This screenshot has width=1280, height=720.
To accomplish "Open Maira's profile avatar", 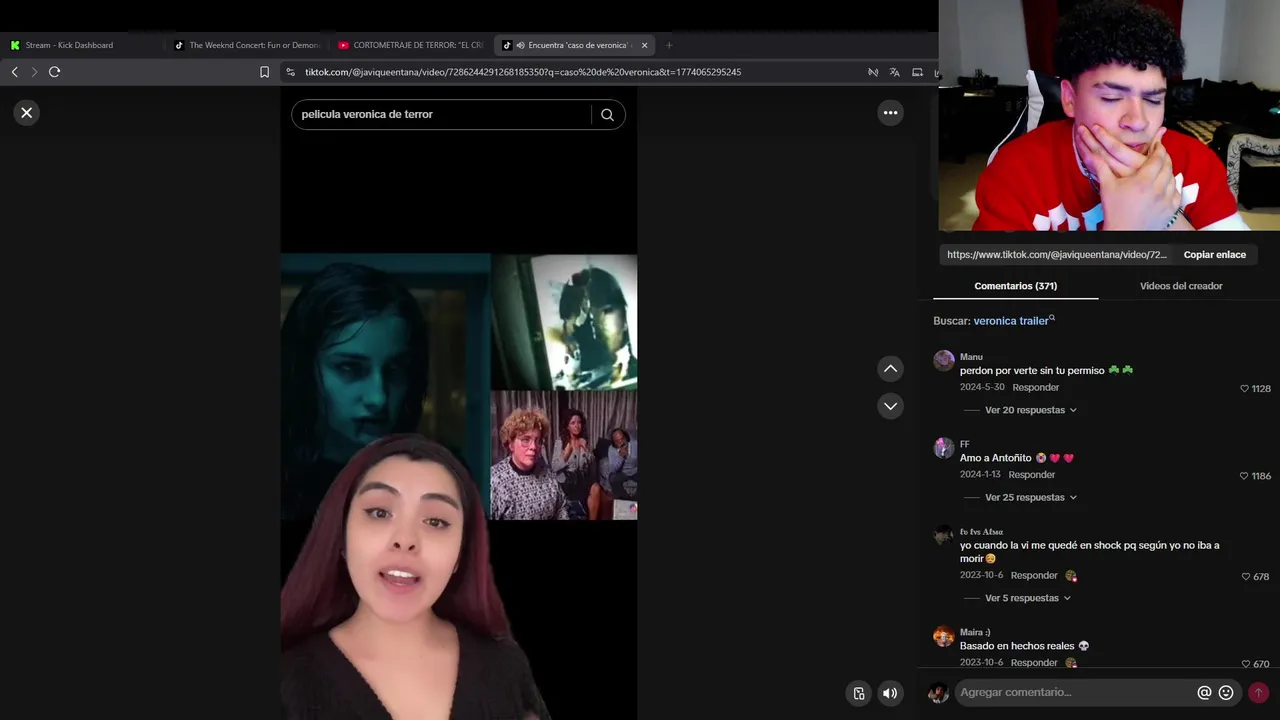I will (944, 636).
